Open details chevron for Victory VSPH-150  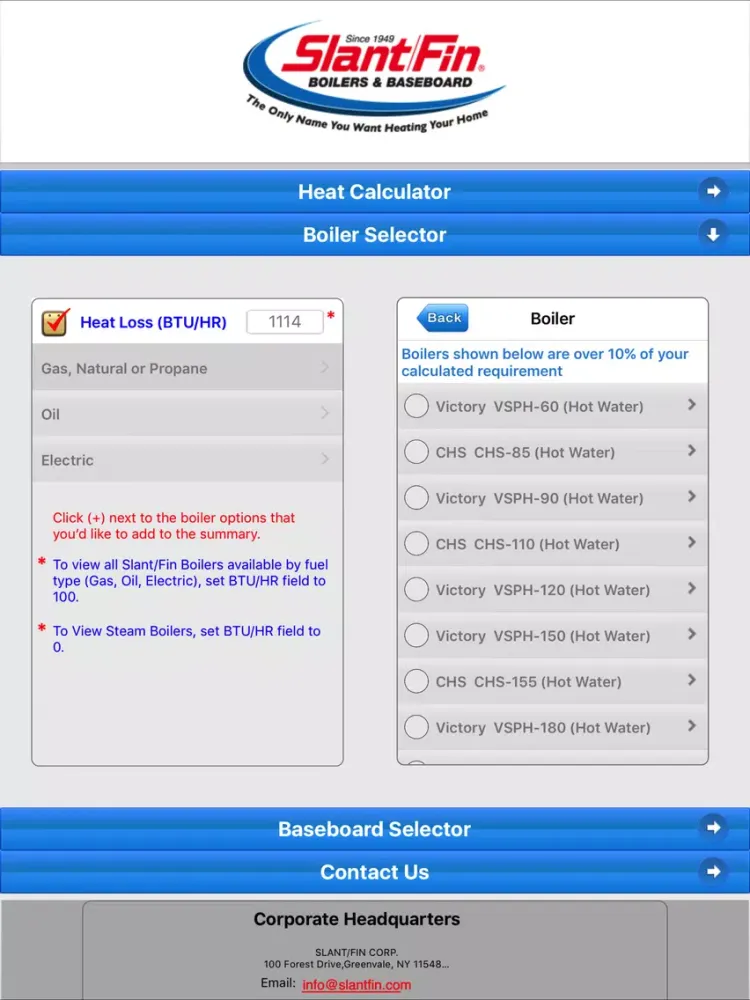click(692, 634)
